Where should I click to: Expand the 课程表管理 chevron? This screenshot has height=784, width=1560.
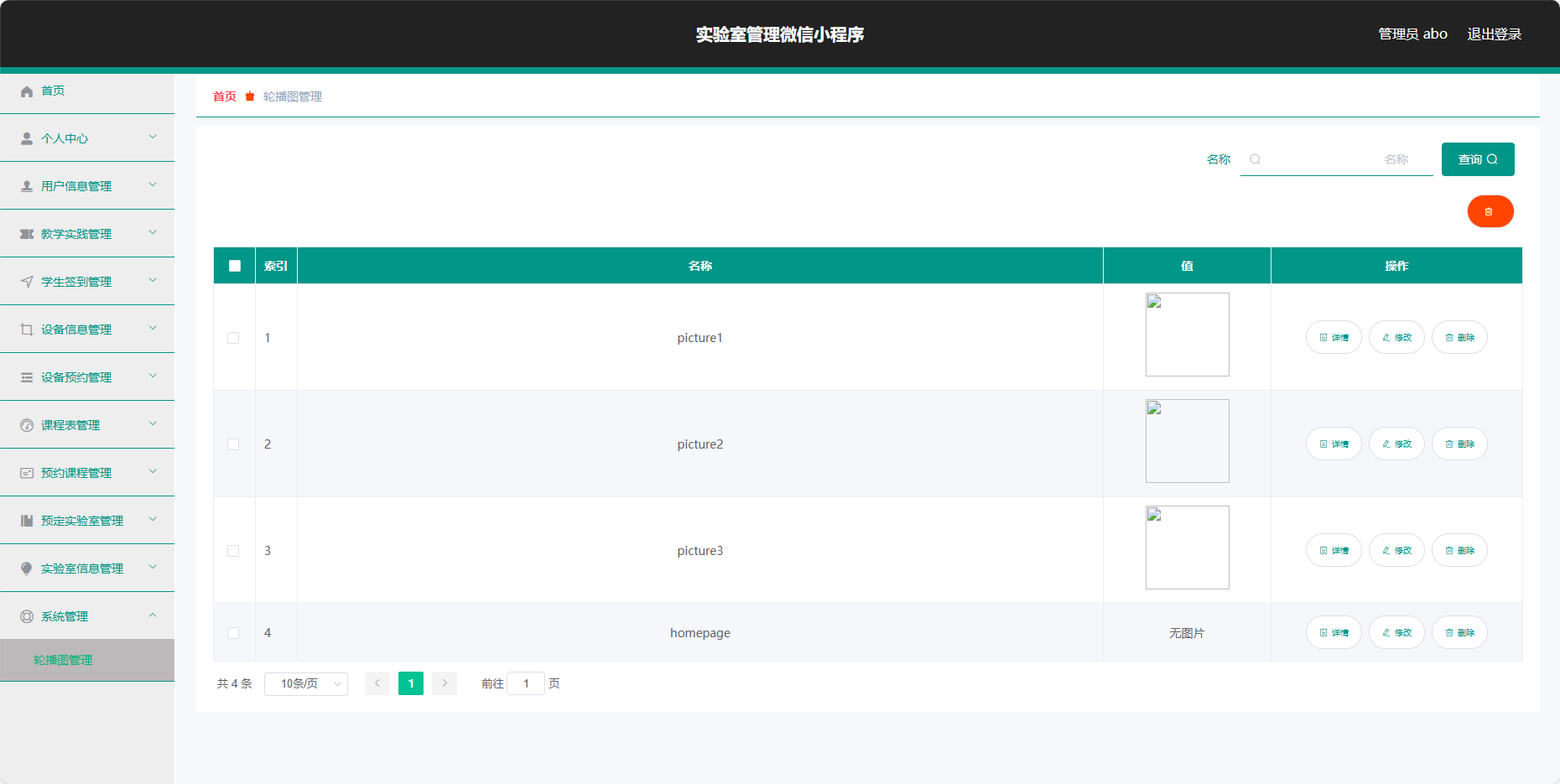(153, 423)
